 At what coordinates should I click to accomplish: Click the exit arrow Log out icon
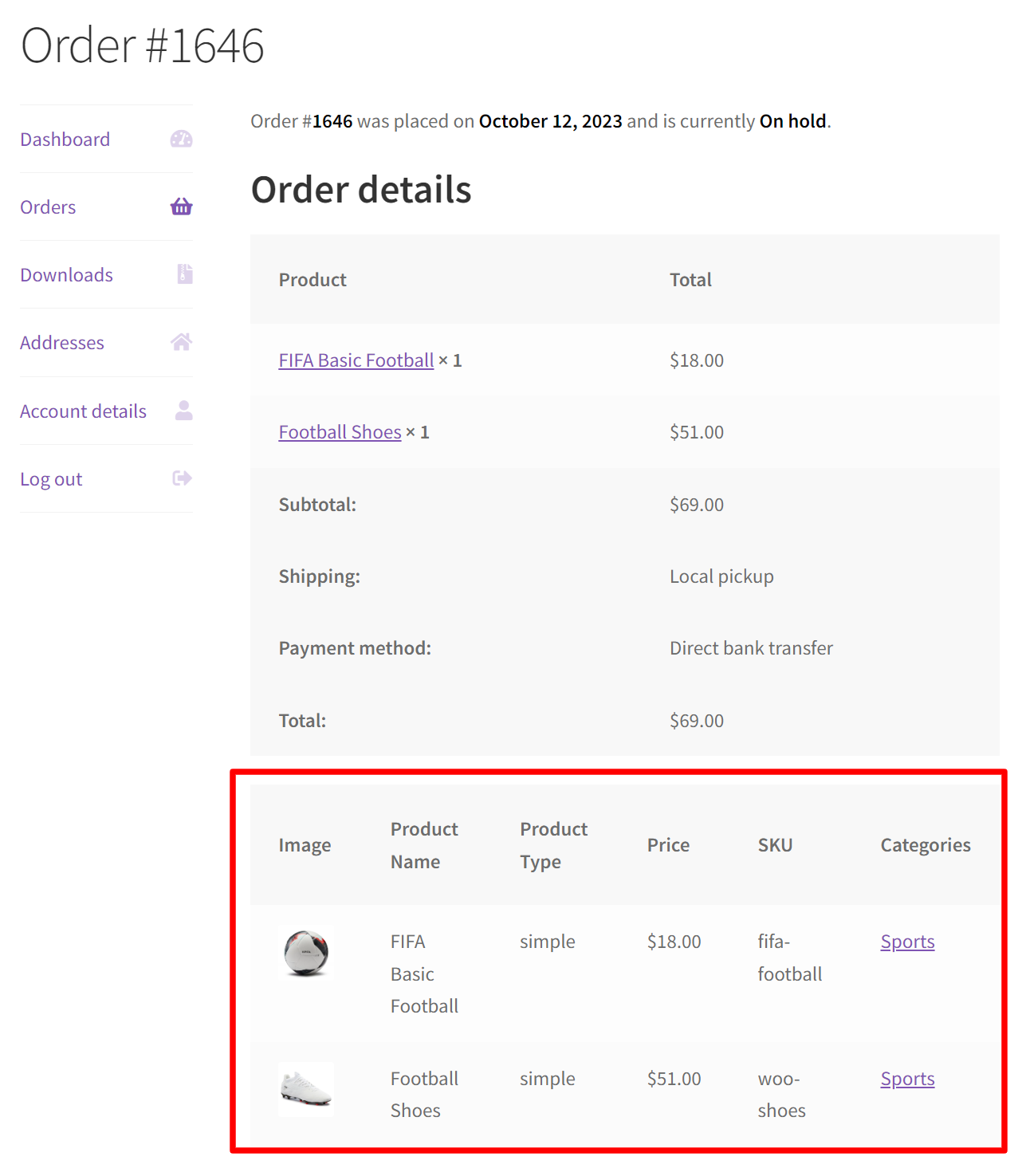pos(181,478)
